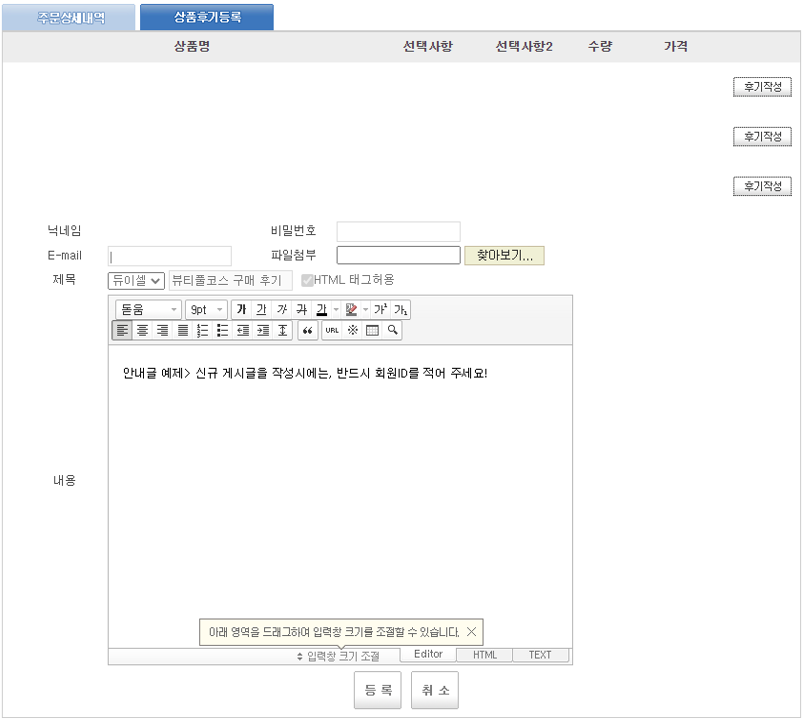This screenshot has width=805, height=724.
Task: Insert a blockquote with the quote icon
Action: 308,331
